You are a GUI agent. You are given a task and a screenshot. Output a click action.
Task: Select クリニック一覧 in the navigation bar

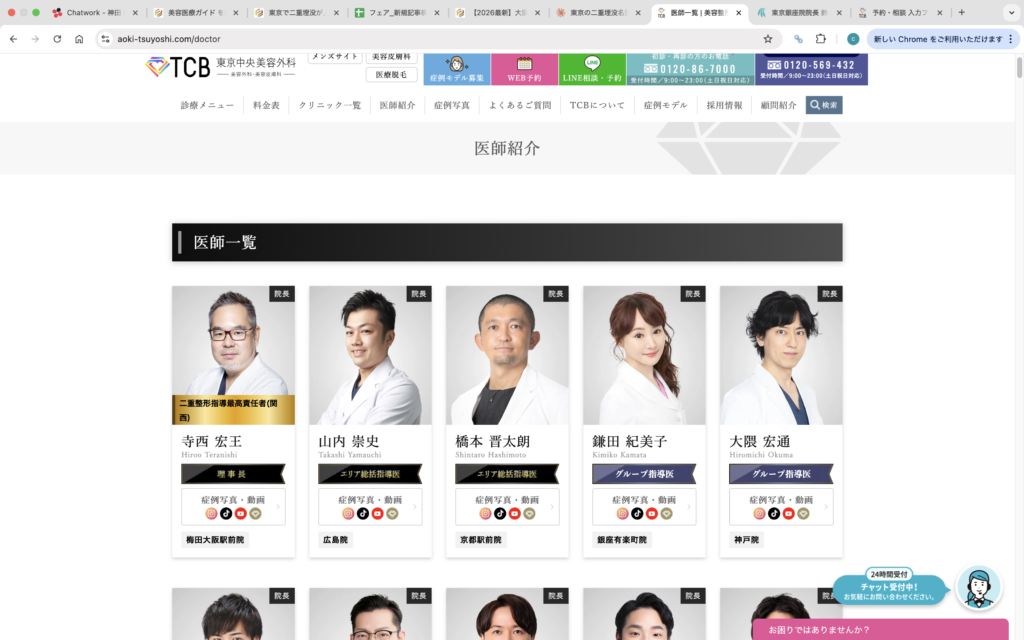coord(329,105)
